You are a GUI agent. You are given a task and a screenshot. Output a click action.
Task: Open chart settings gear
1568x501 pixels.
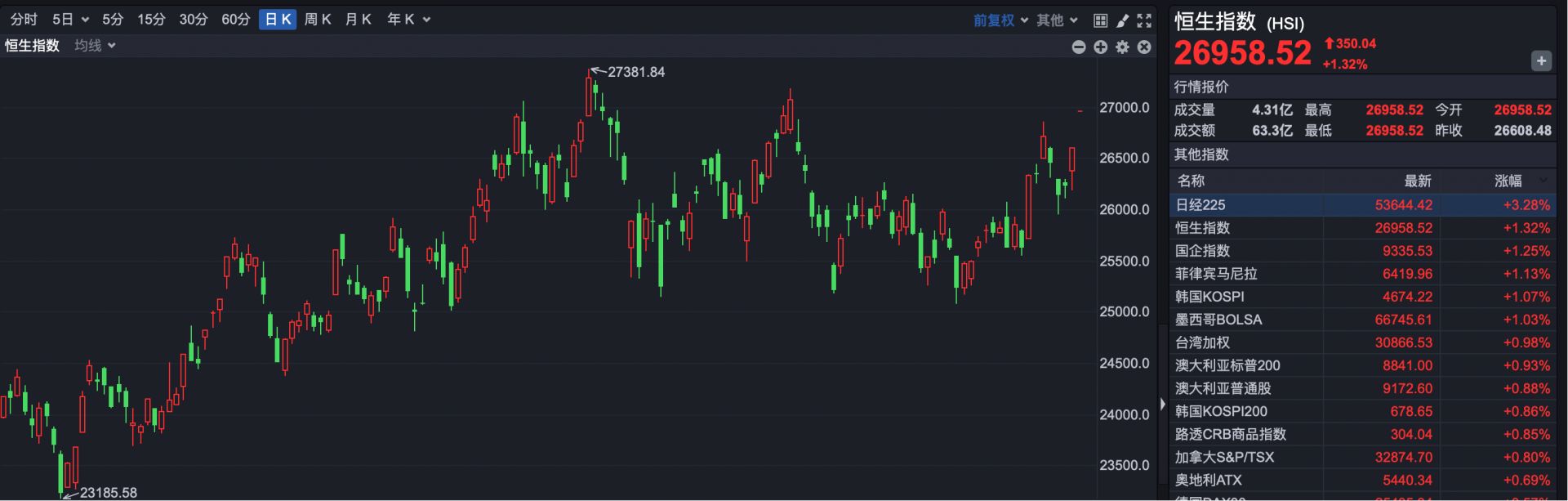click(1123, 47)
